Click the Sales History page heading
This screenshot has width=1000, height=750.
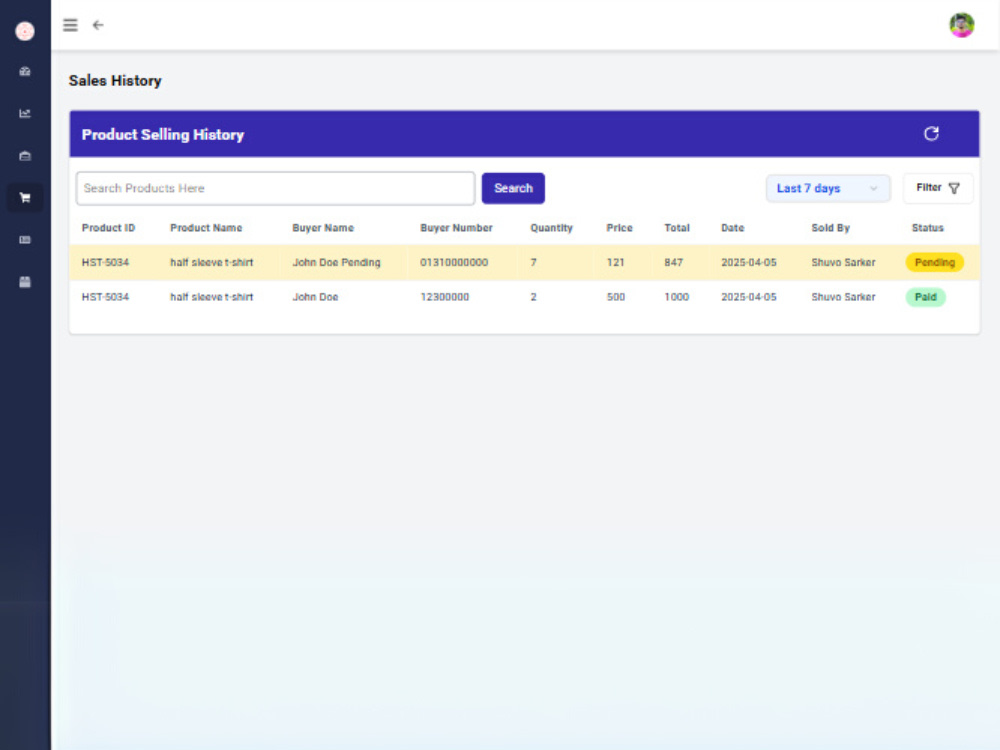(x=115, y=81)
